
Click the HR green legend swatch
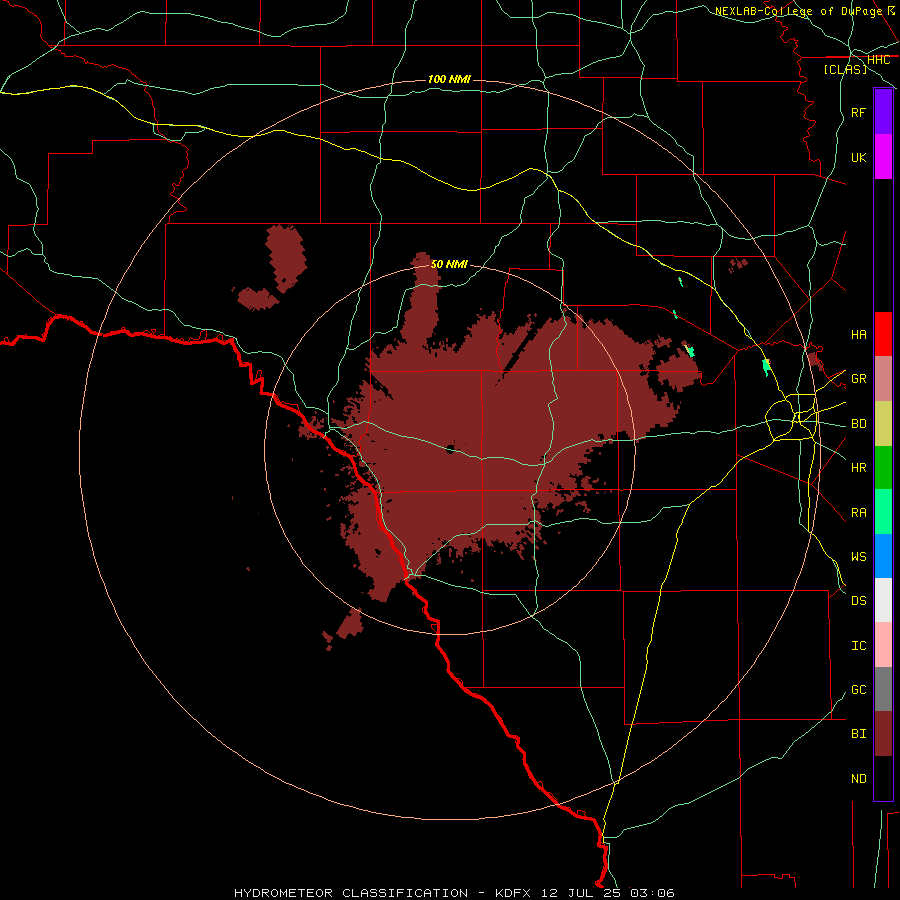[x=883, y=468]
